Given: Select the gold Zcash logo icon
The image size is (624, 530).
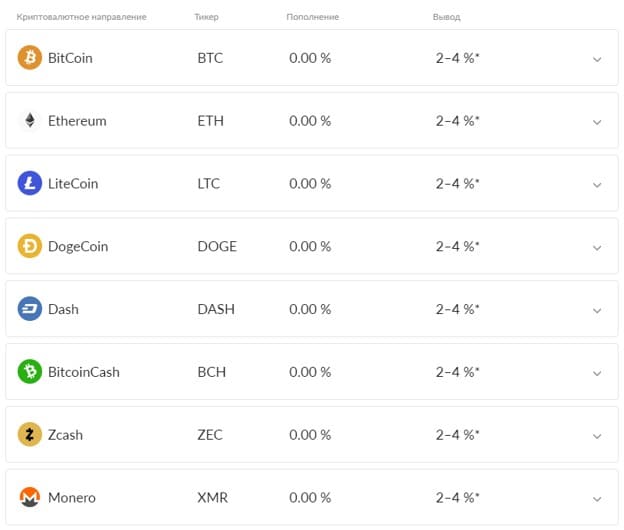Looking at the screenshot, I should point(30,435).
